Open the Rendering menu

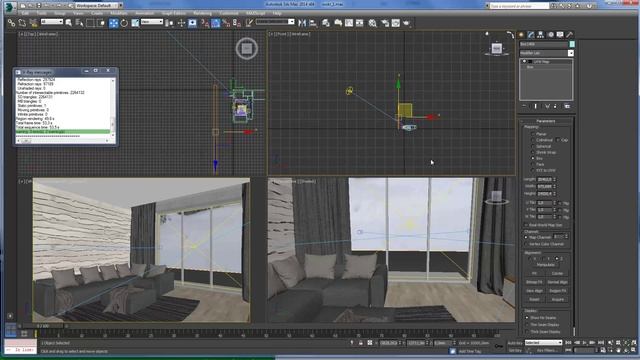click(202, 13)
